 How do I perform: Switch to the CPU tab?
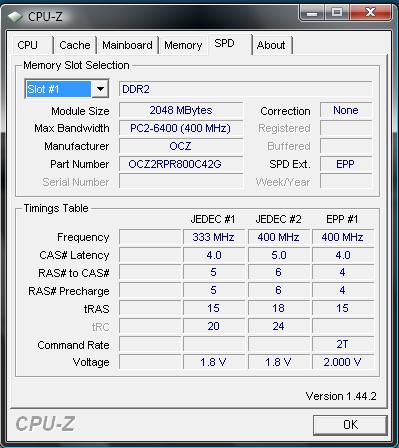[x=29, y=45]
